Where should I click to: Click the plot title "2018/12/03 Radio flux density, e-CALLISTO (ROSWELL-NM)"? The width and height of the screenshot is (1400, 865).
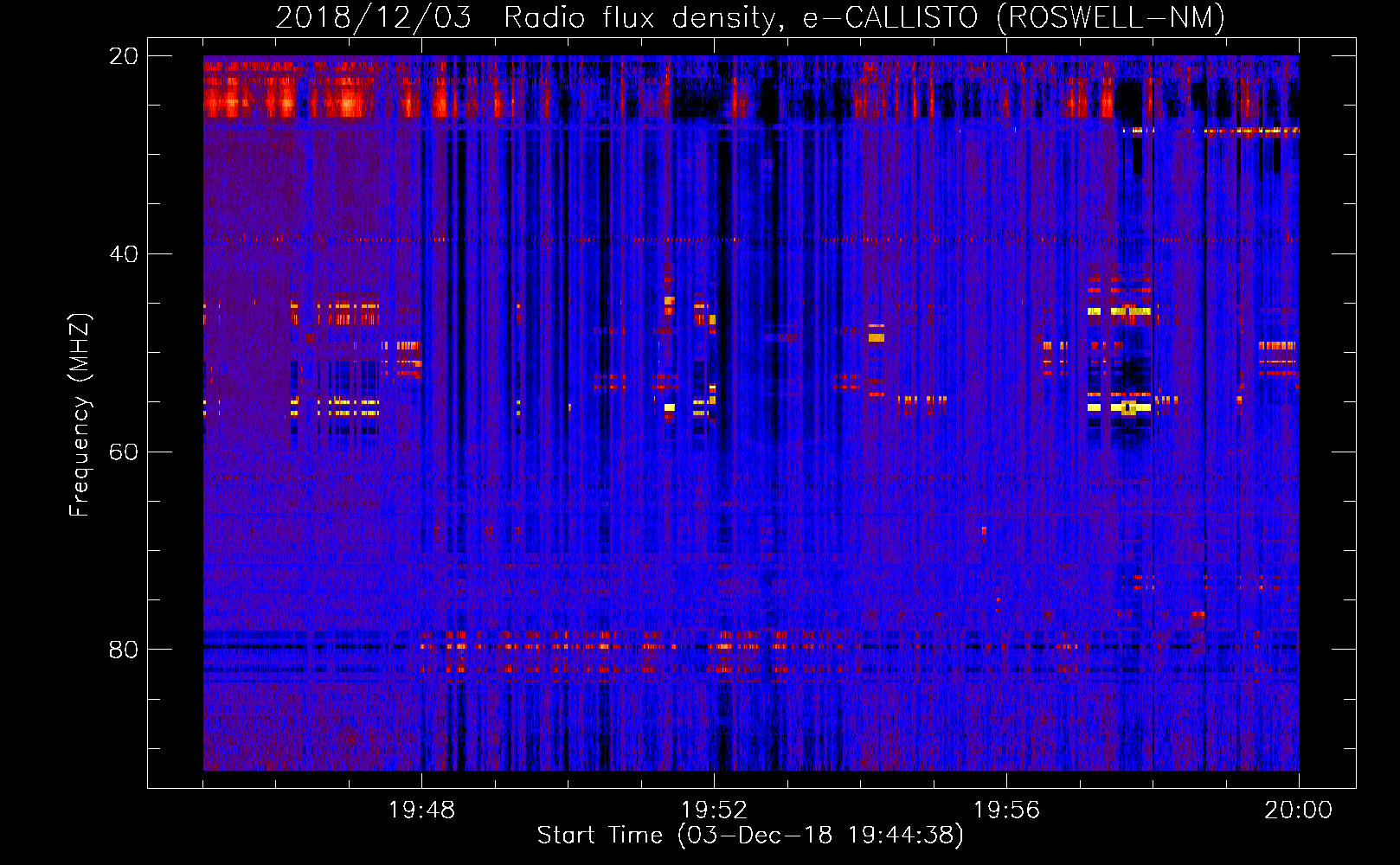pos(750,17)
